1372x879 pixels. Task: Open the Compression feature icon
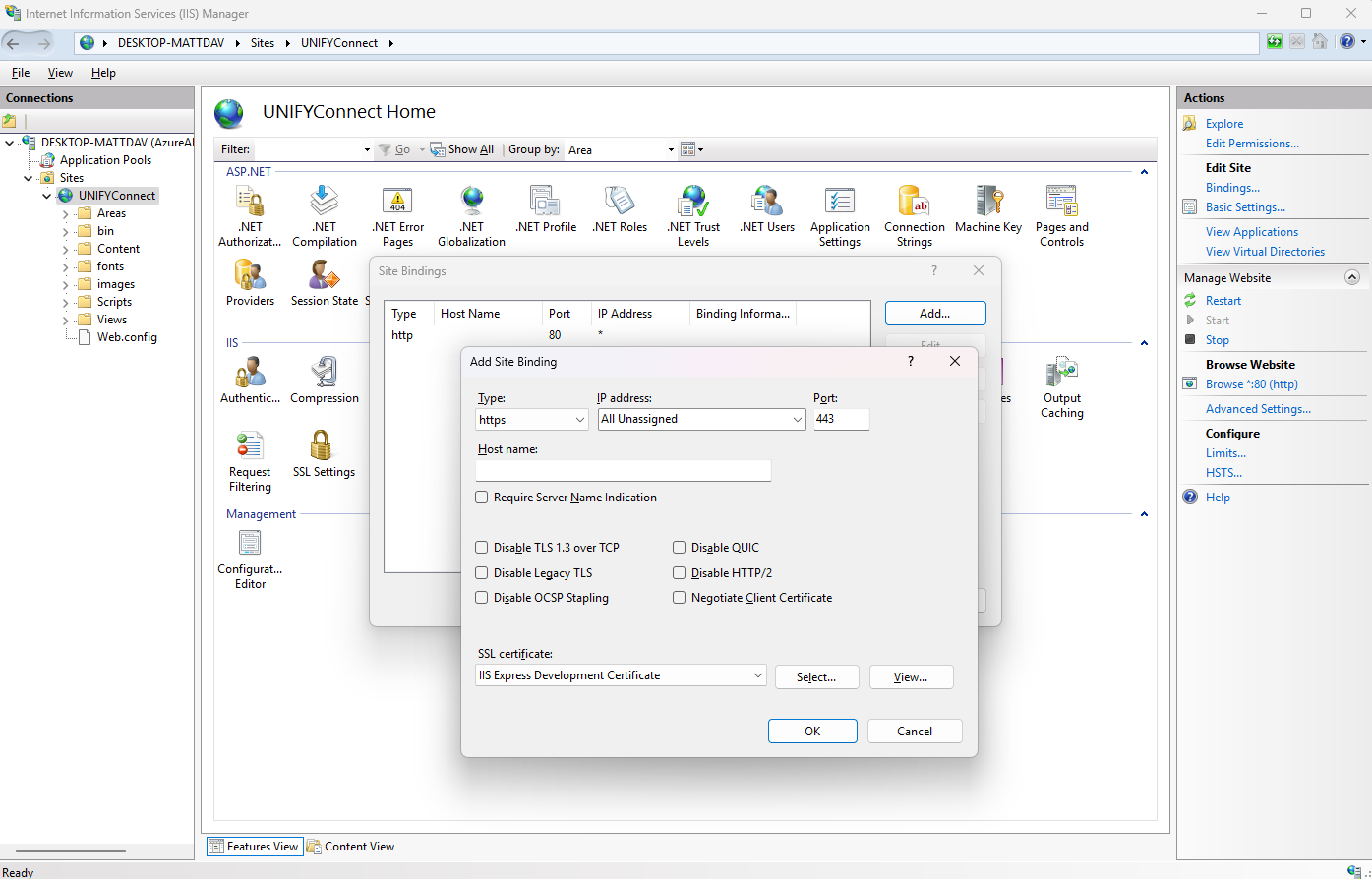[325, 372]
